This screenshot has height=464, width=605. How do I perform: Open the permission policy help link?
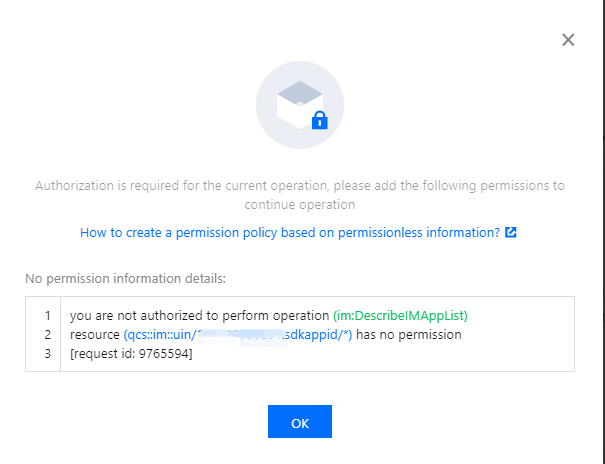click(289, 233)
